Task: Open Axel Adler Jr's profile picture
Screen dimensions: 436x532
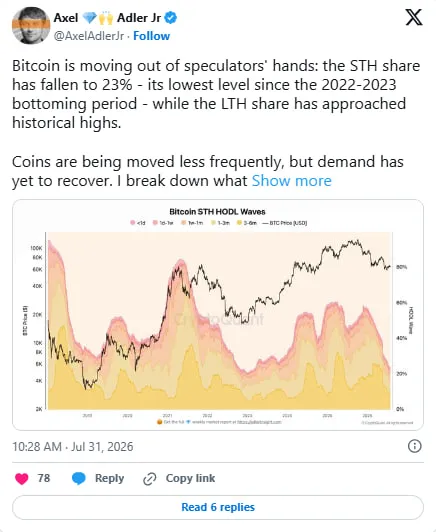Action: click(31, 25)
